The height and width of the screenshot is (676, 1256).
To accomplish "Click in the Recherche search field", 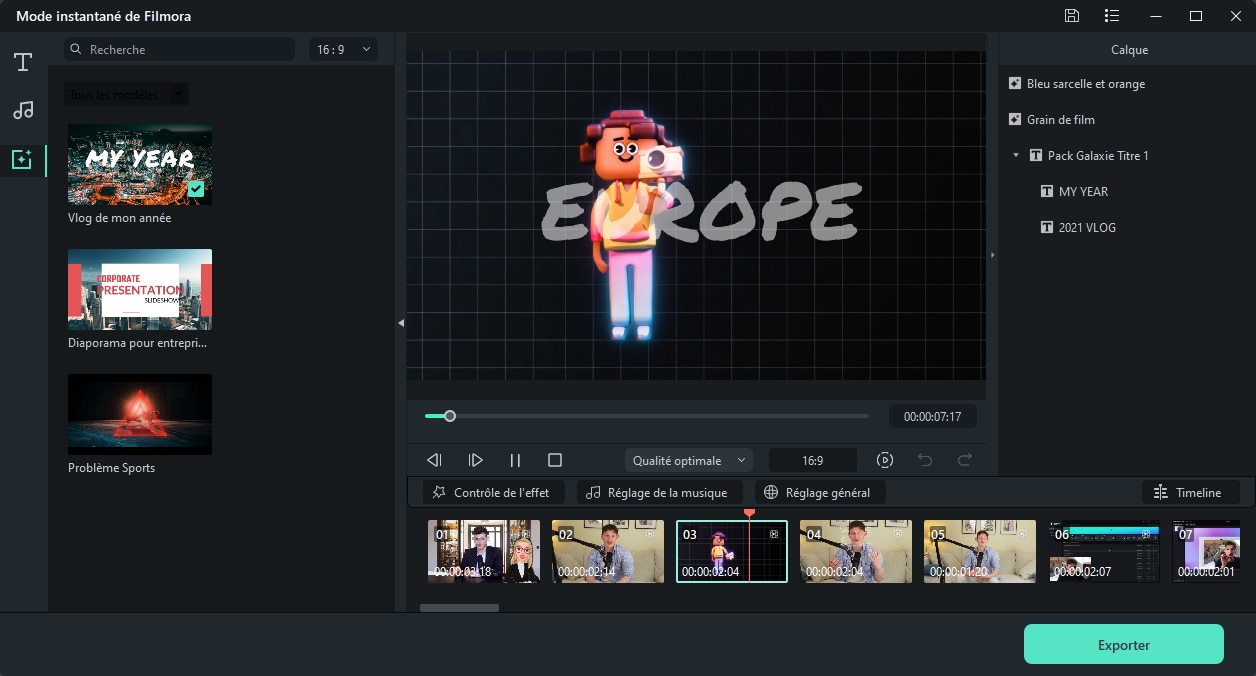I will tap(180, 49).
